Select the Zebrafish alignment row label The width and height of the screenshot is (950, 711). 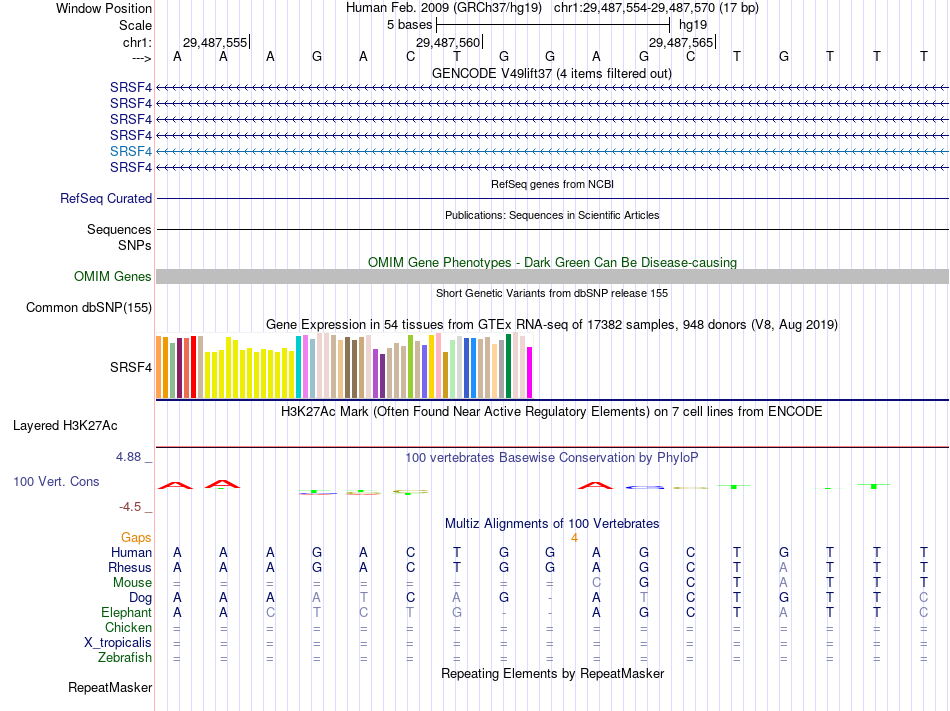(x=125, y=657)
